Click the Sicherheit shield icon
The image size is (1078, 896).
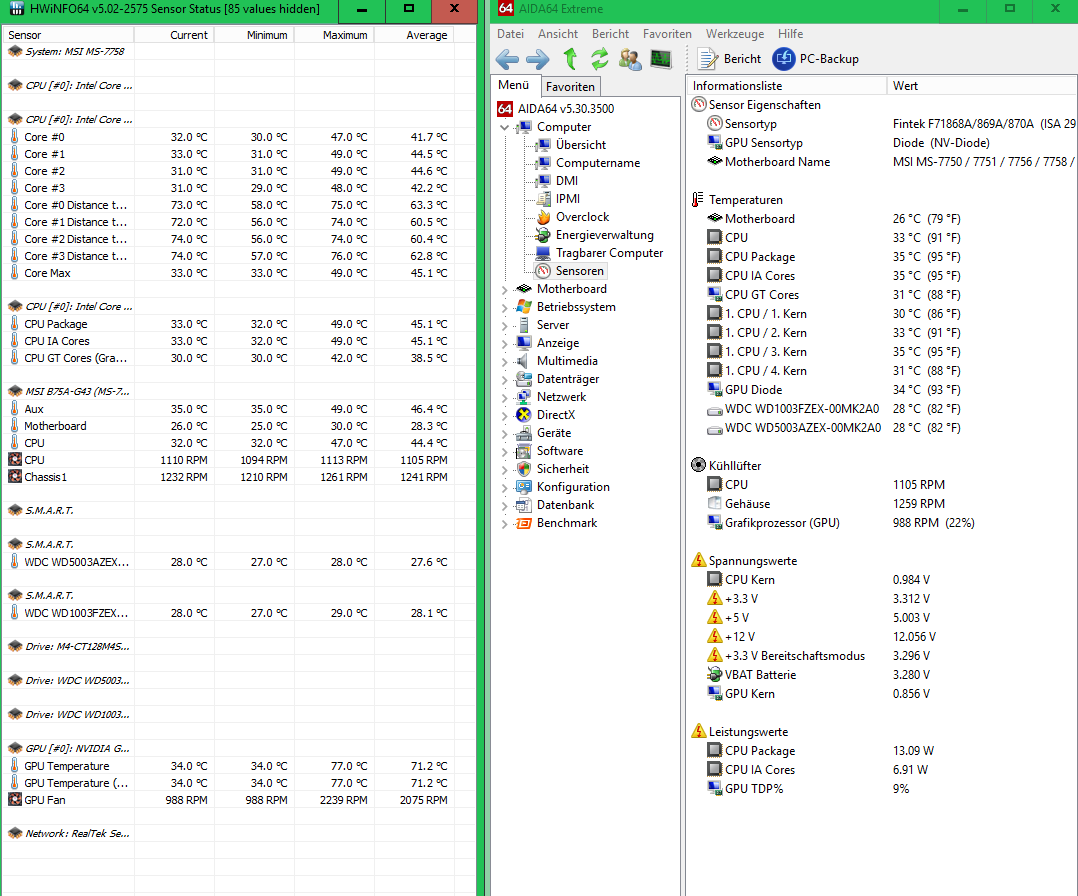click(x=524, y=469)
